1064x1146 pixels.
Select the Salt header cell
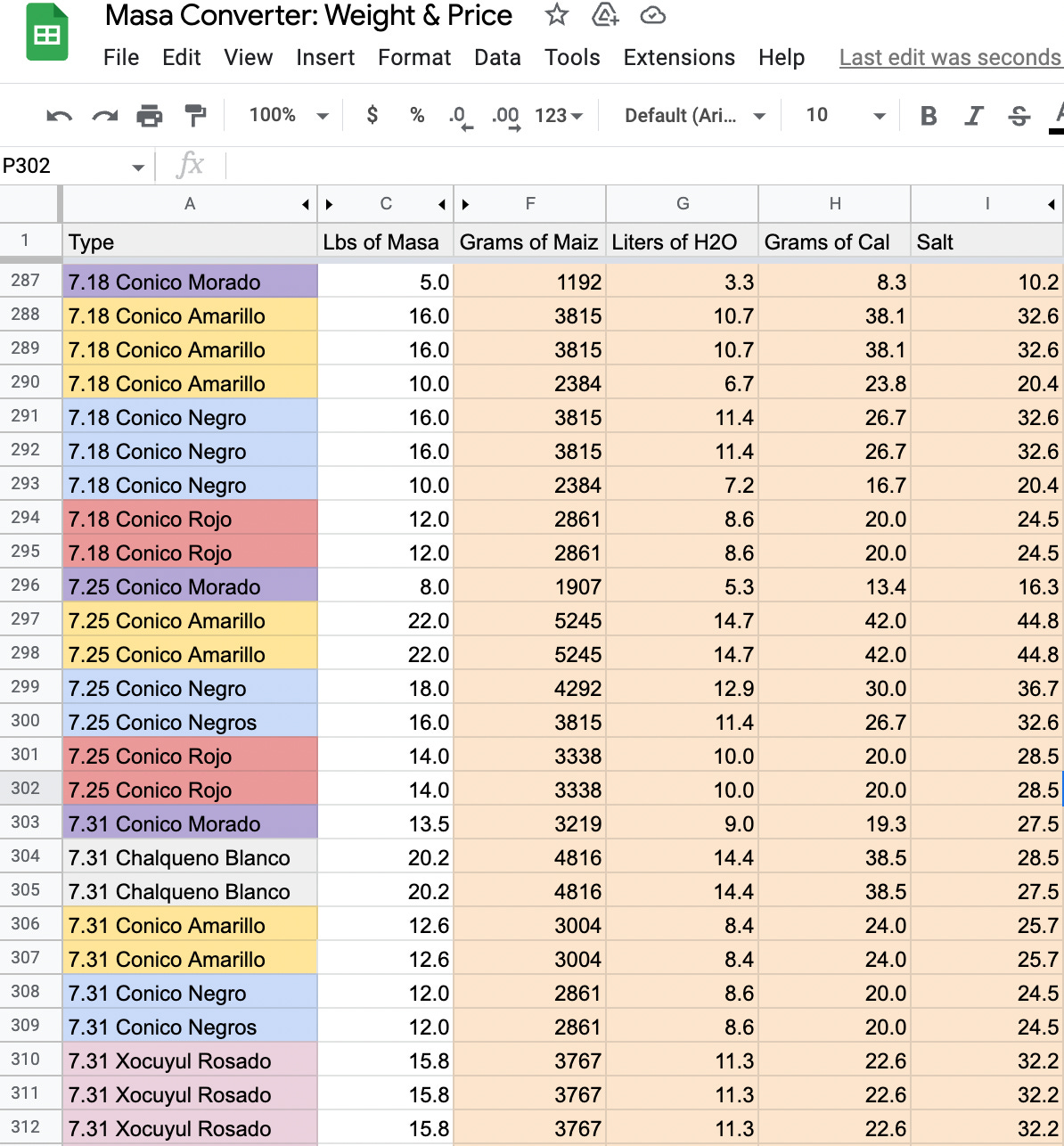click(987, 242)
